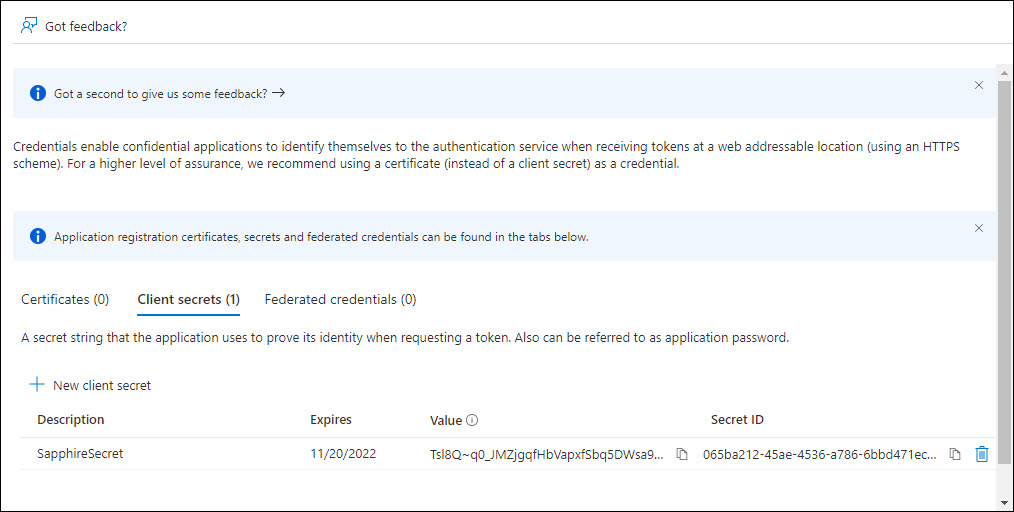Click the plus icon for New client secret
The image size is (1014, 512).
tap(37, 385)
